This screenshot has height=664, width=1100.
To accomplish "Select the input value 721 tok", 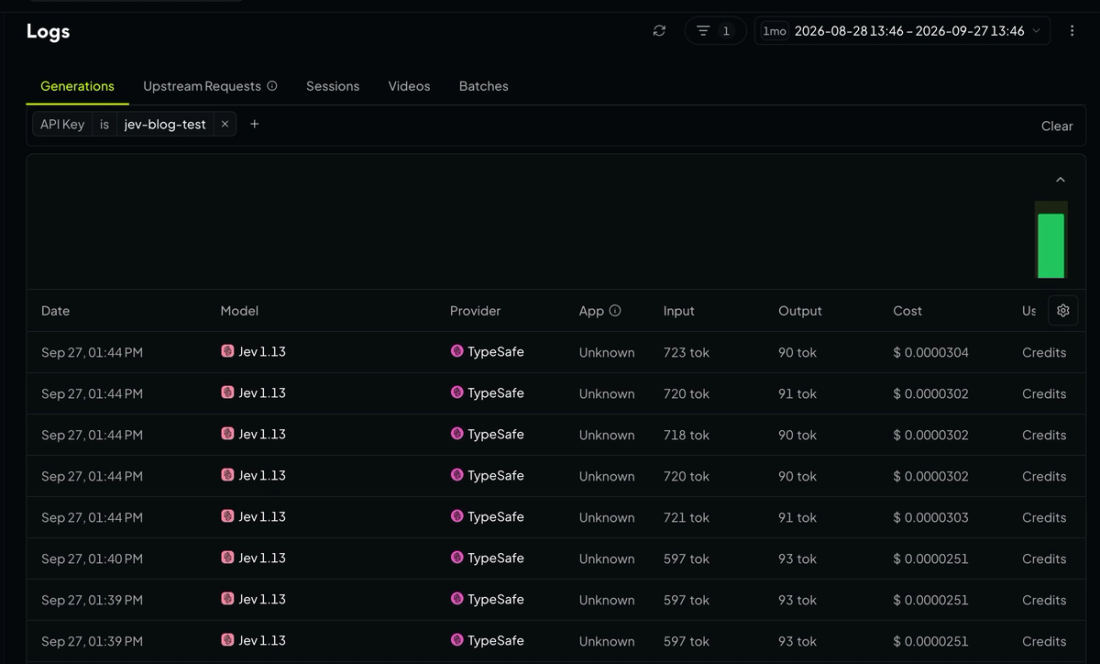I will (x=686, y=517).
